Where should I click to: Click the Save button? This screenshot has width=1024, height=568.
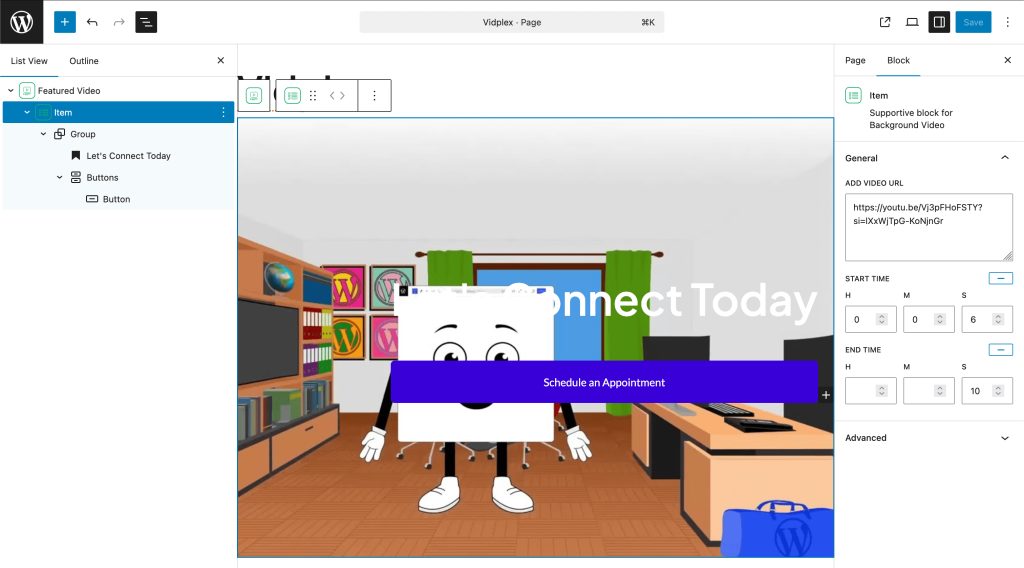point(973,22)
